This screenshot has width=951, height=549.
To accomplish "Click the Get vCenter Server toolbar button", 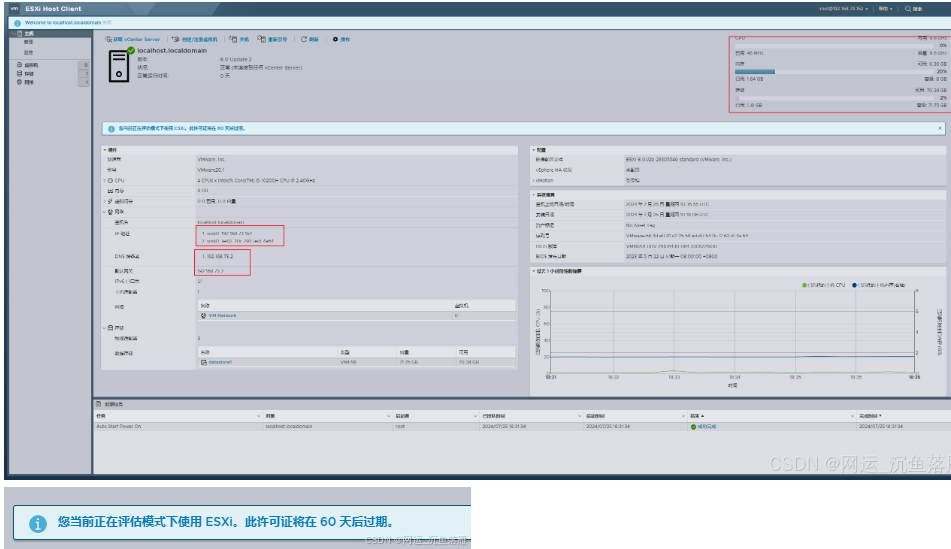I will [x=133, y=39].
